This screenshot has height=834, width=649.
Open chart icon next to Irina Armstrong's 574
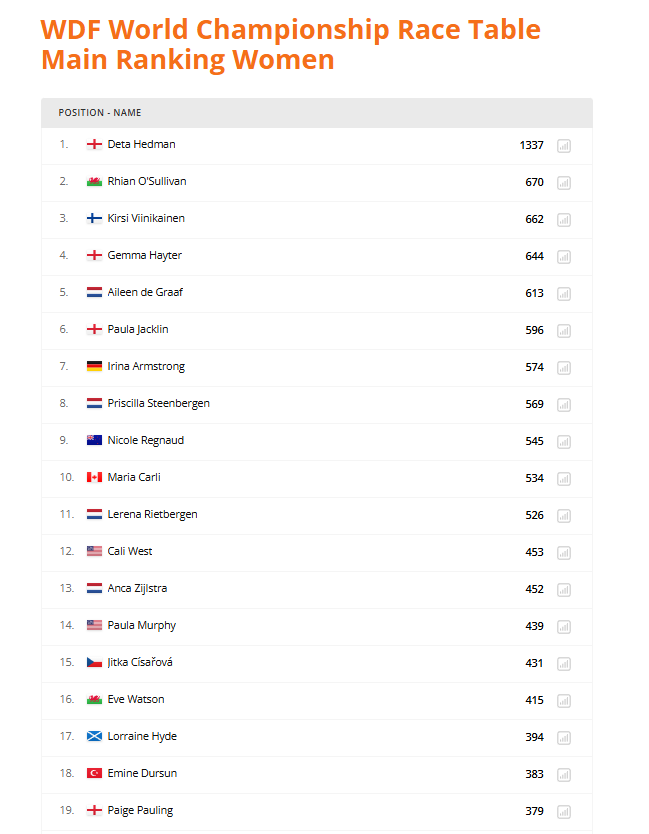[x=563, y=368]
